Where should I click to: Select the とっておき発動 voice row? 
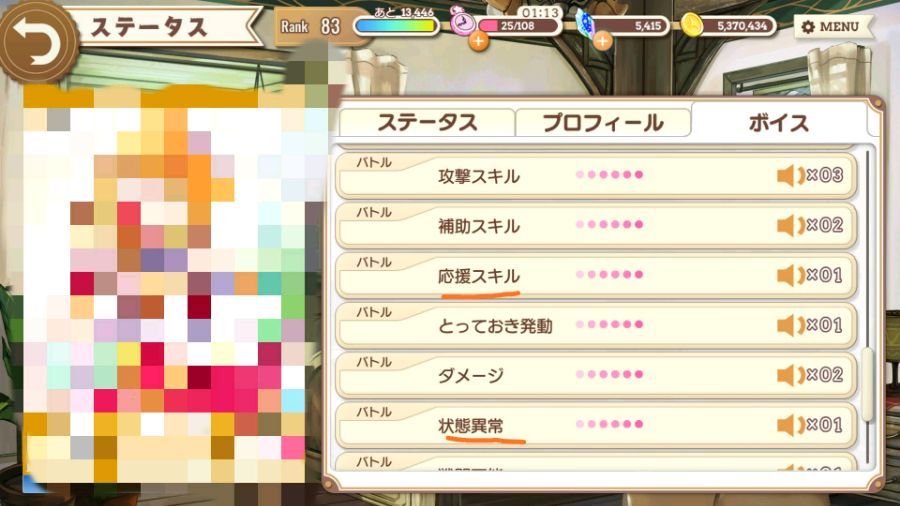coord(596,325)
